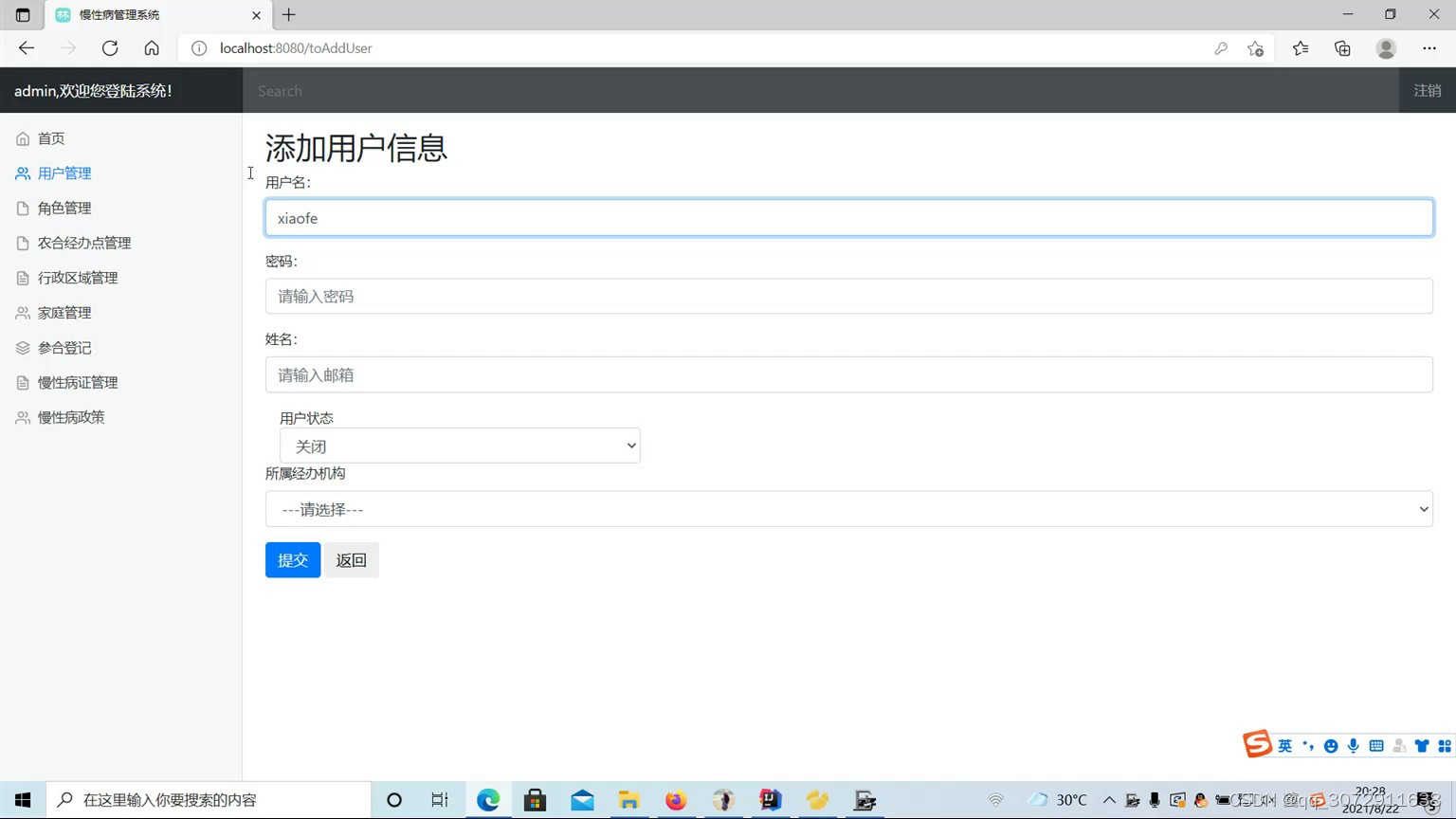Open the 用户状态 dropdown showing 关闭
The width and height of the screenshot is (1456, 819).
tap(460, 446)
